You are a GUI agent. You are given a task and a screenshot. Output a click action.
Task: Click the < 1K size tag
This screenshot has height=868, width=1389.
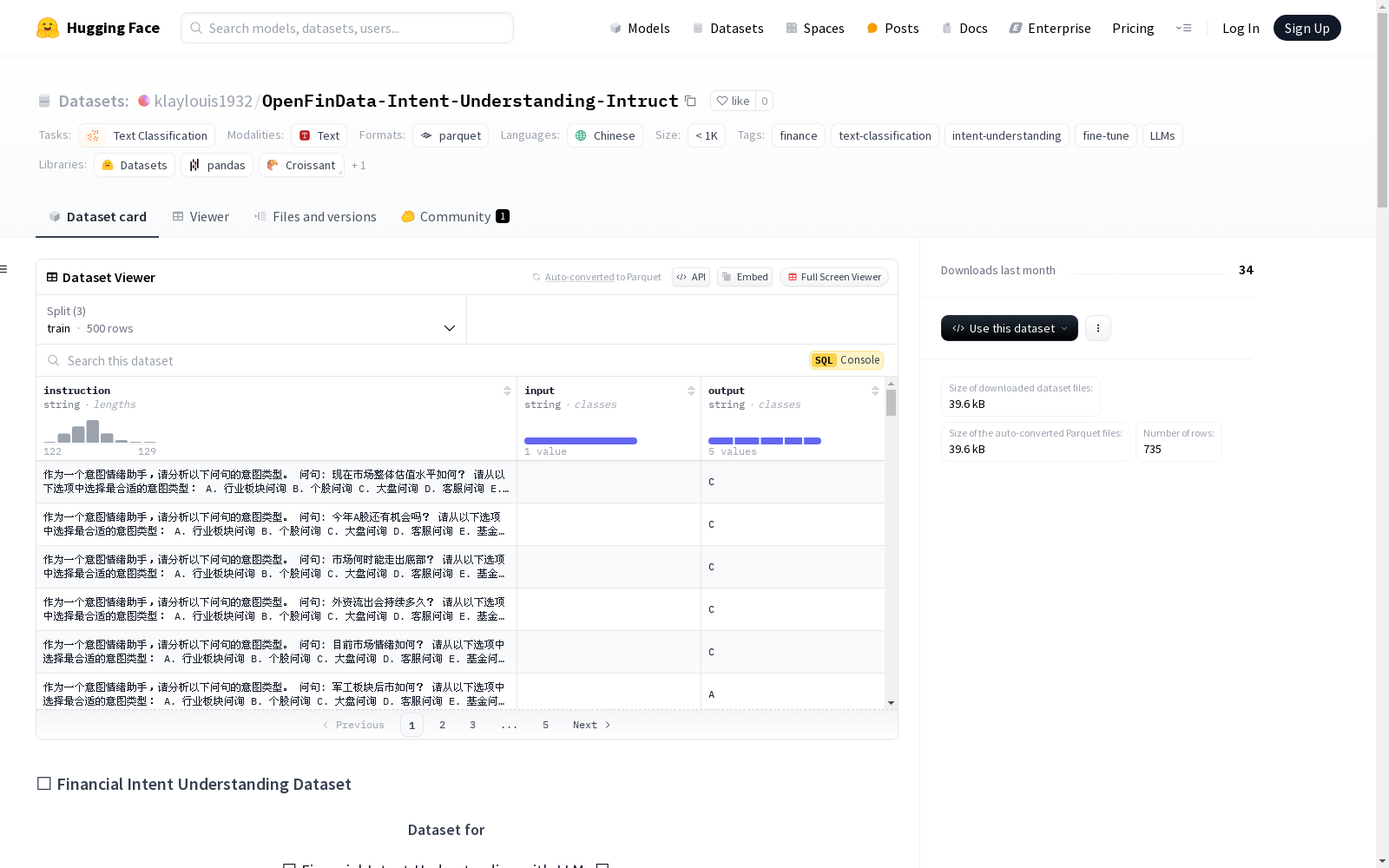(707, 135)
